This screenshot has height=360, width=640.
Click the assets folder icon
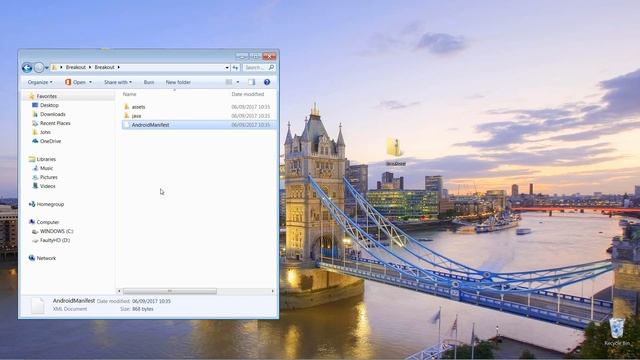(127, 107)
